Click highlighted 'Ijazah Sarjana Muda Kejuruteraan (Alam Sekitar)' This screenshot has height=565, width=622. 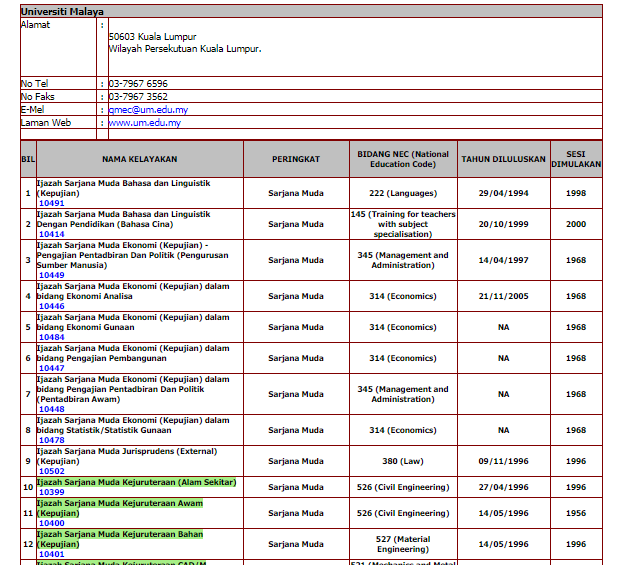[136, 482]
